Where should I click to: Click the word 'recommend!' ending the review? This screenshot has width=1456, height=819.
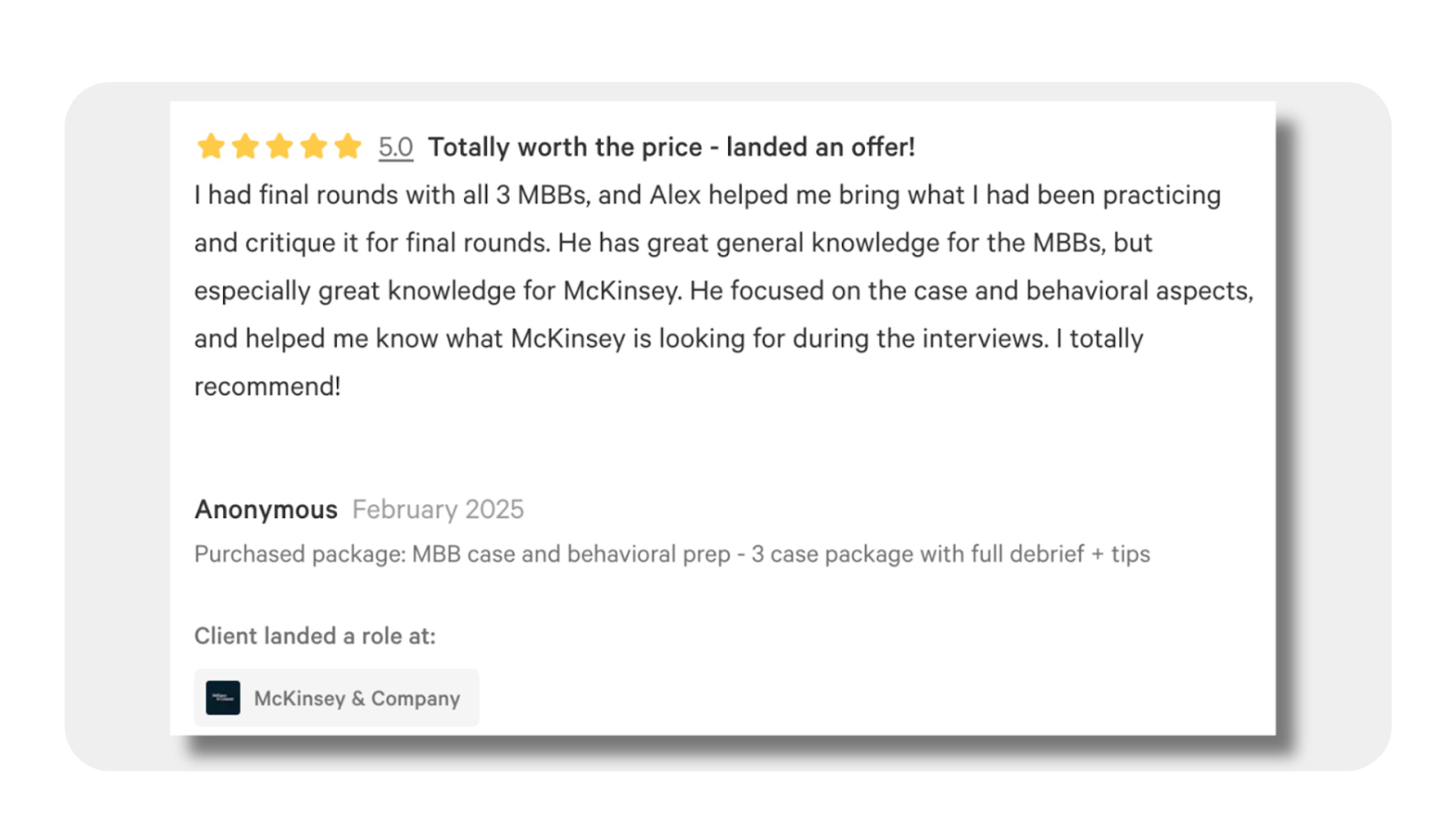(x=267, y=387)
